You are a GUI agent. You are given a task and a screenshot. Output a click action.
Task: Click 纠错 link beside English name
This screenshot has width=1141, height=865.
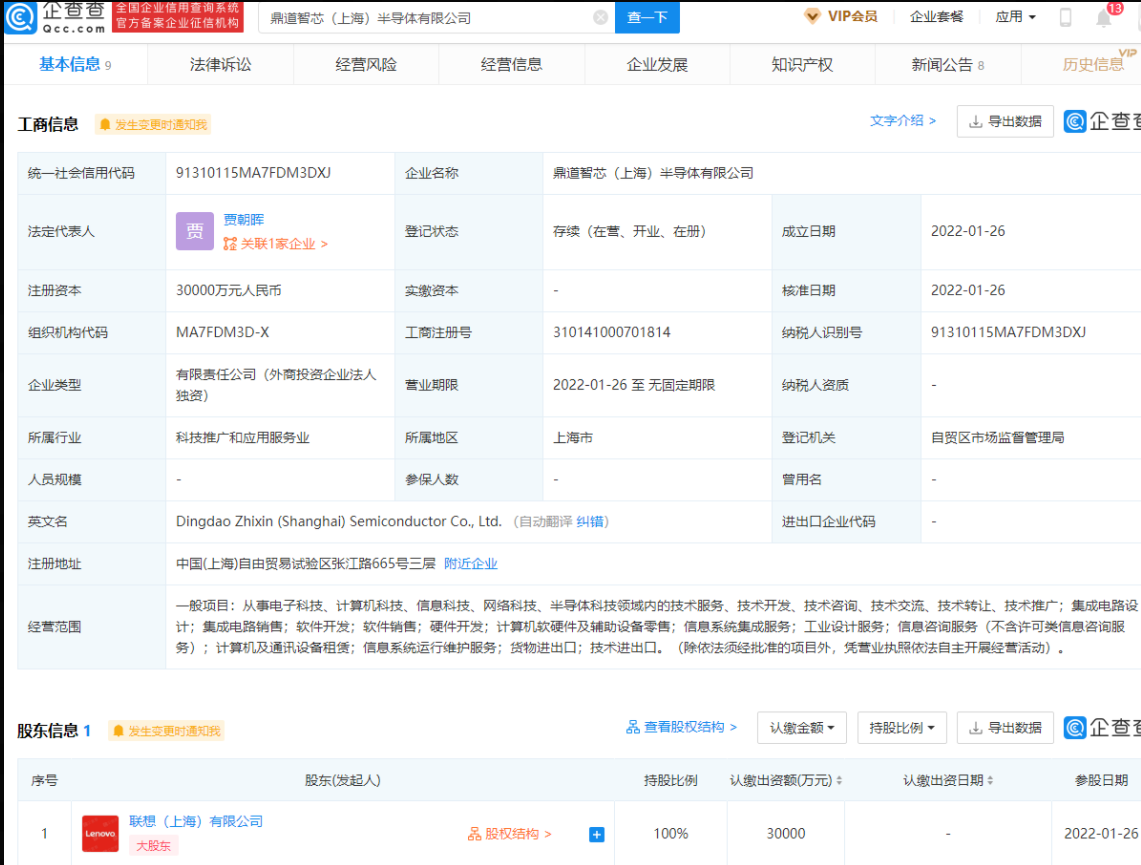tap(589, 522)
